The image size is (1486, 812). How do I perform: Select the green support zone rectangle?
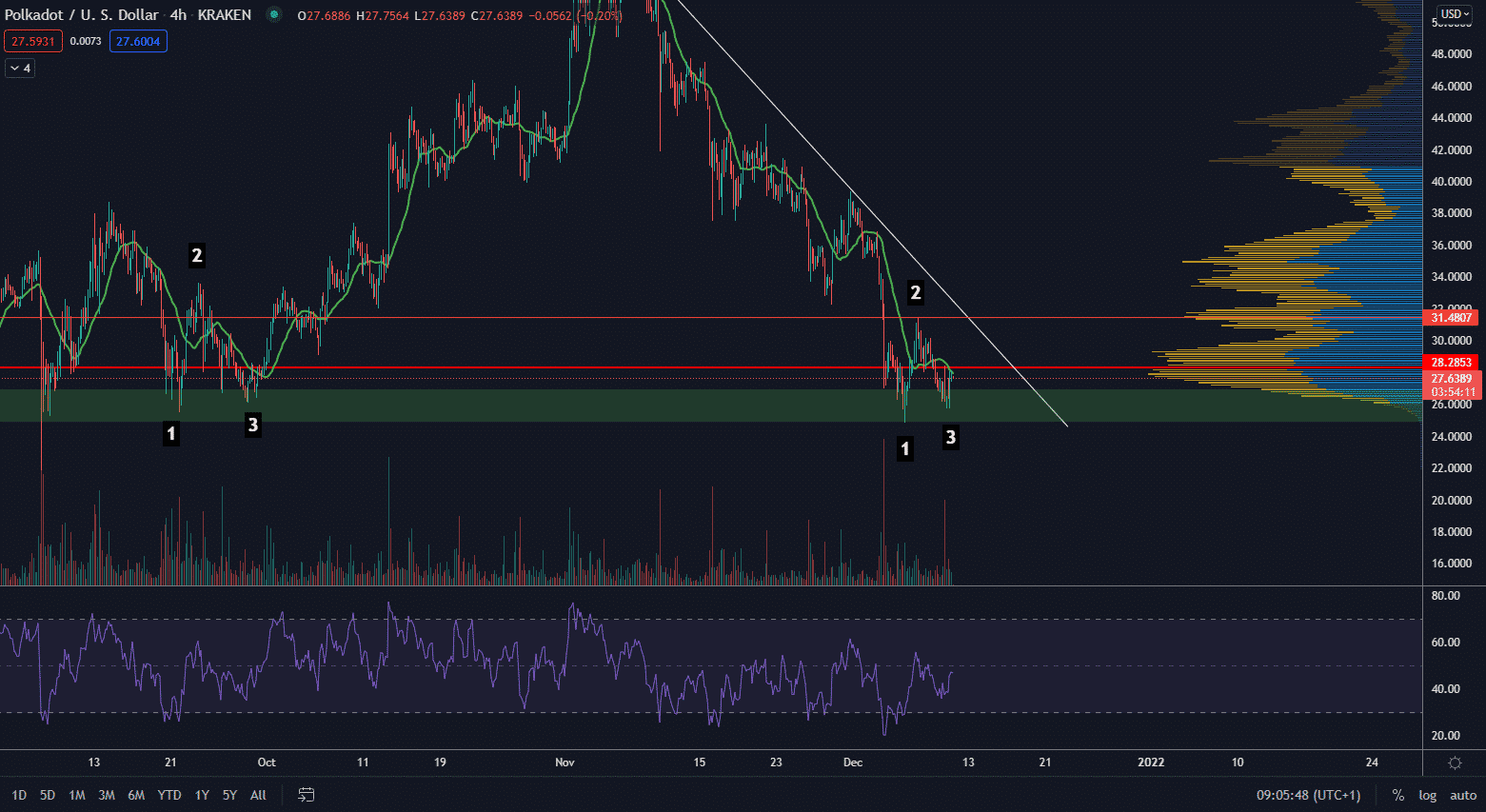click(x=571, y=406)
